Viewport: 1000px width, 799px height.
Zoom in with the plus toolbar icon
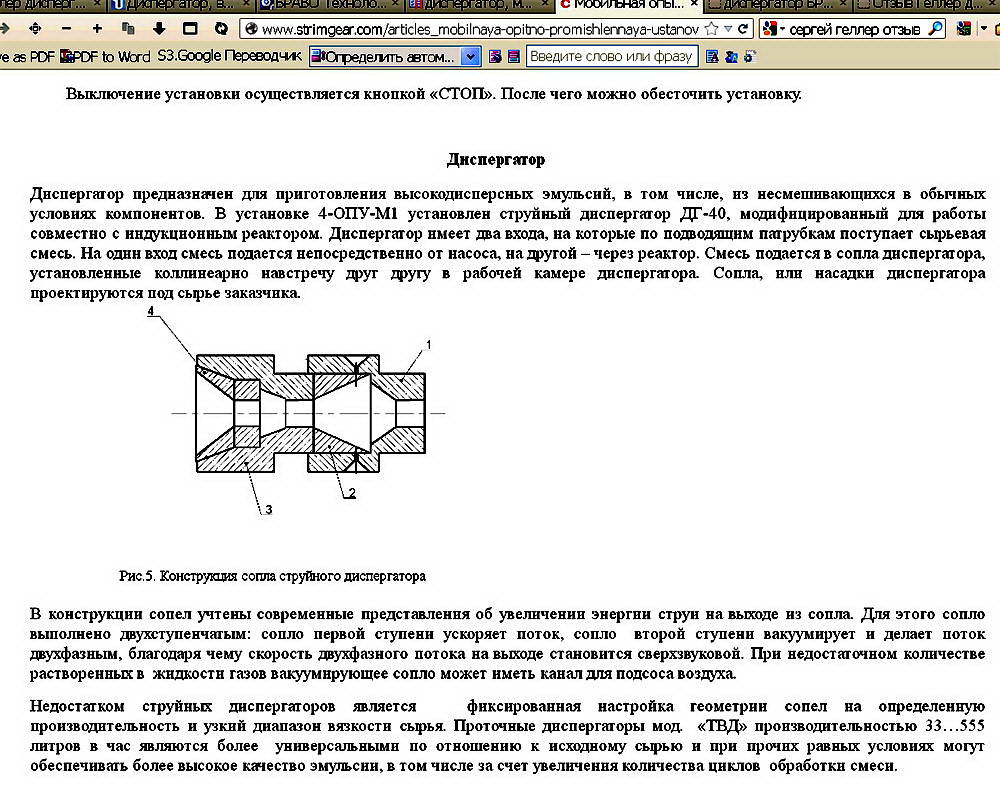(x=97, y=29)
